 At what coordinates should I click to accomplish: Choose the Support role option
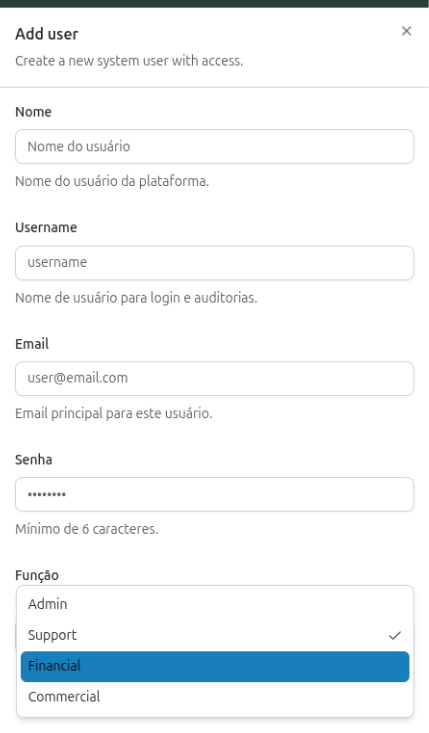[x=215, y=635]
